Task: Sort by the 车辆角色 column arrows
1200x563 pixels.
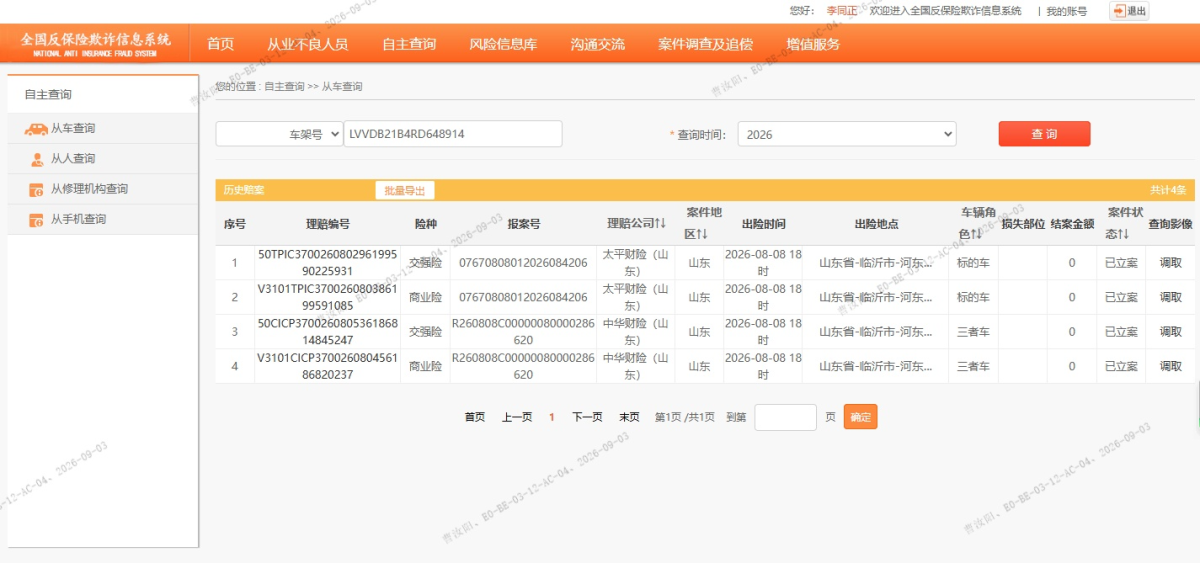Action: 976,234
